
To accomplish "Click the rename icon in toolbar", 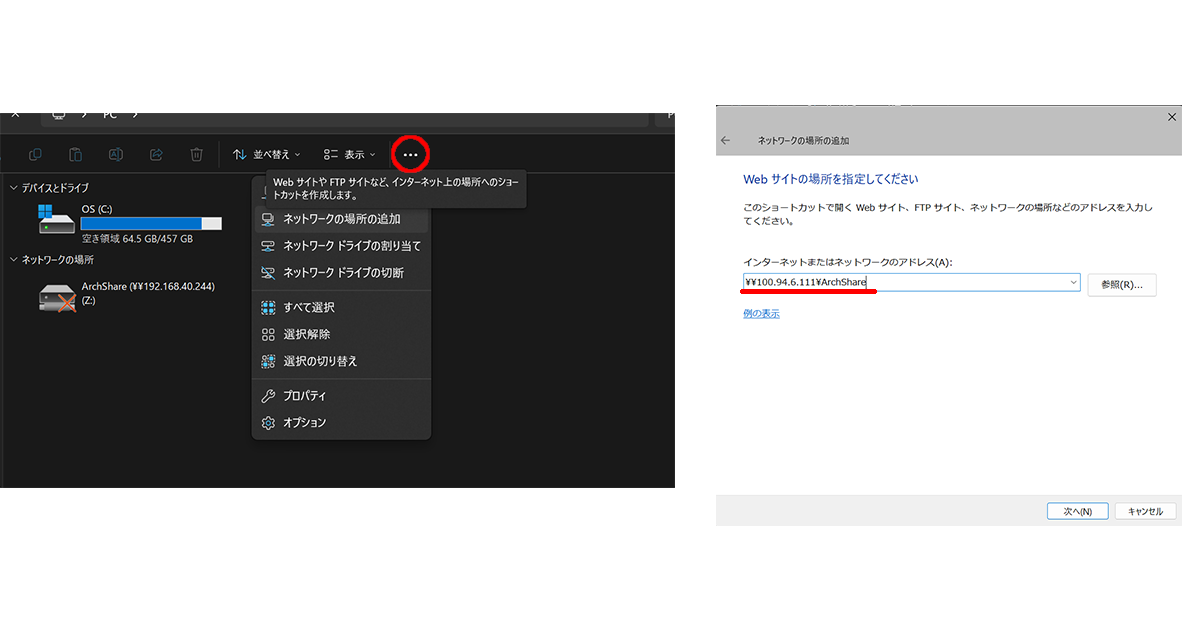I will (x=116, y=154).
